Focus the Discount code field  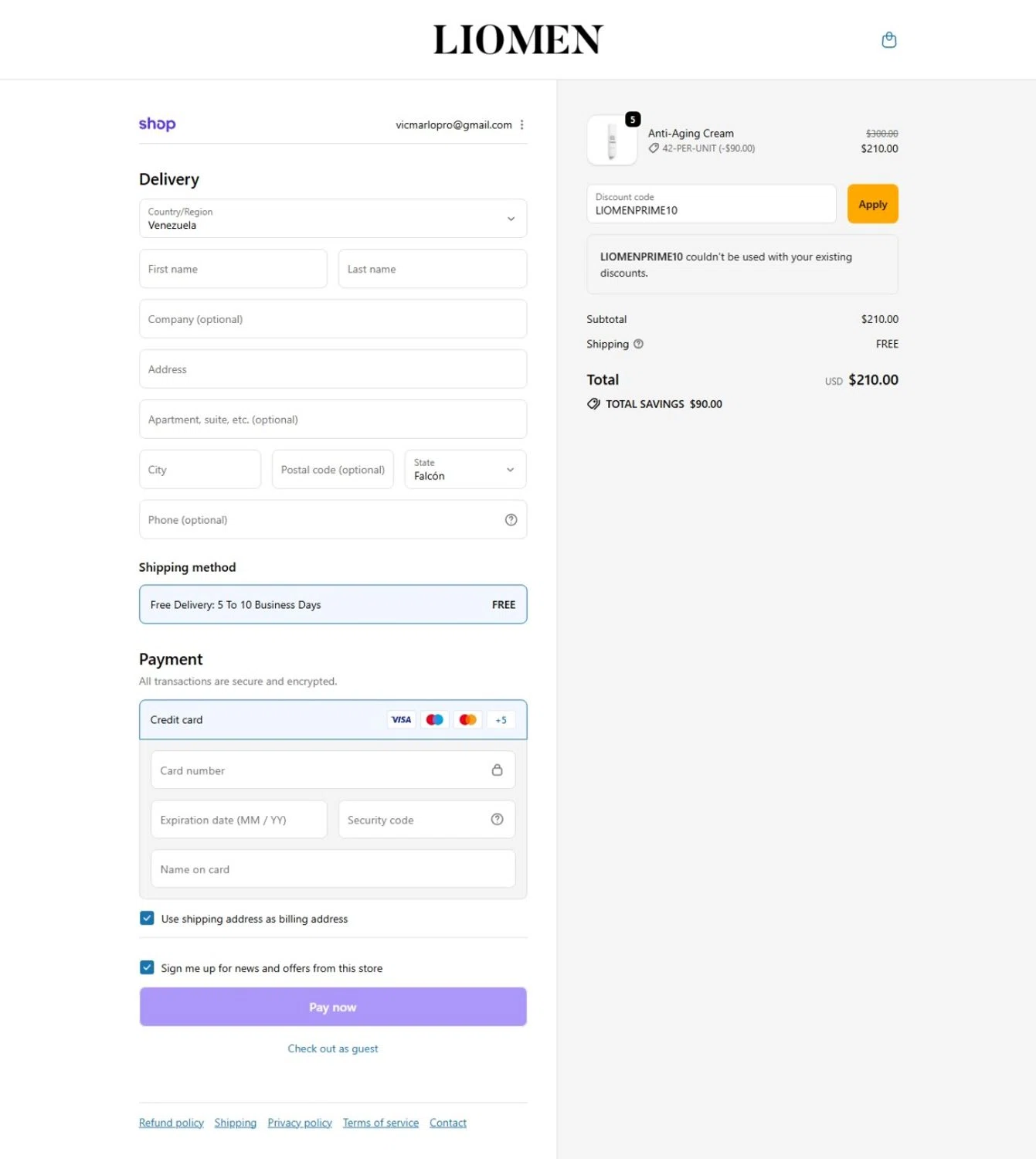pos(712,204)
